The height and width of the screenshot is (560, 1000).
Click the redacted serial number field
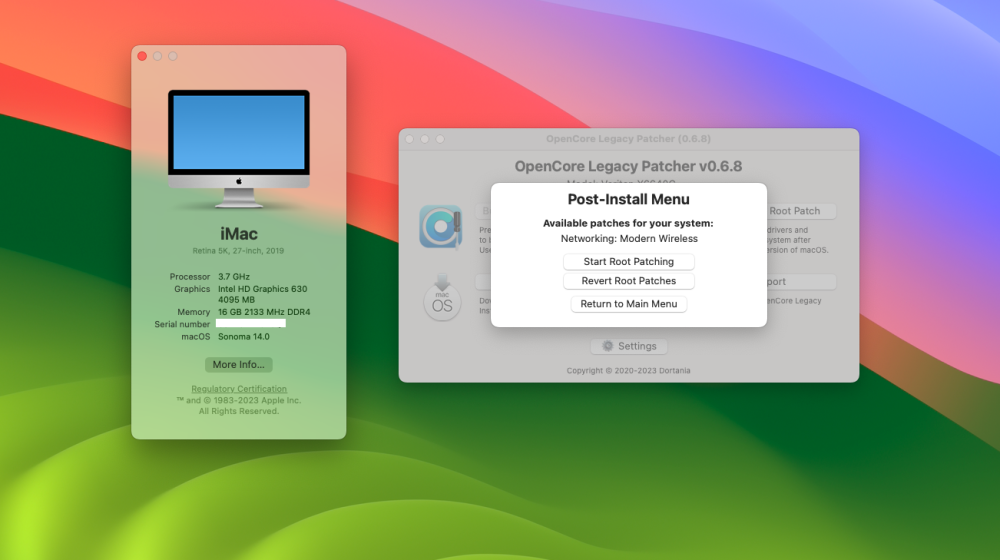click(x=251, y=324)
